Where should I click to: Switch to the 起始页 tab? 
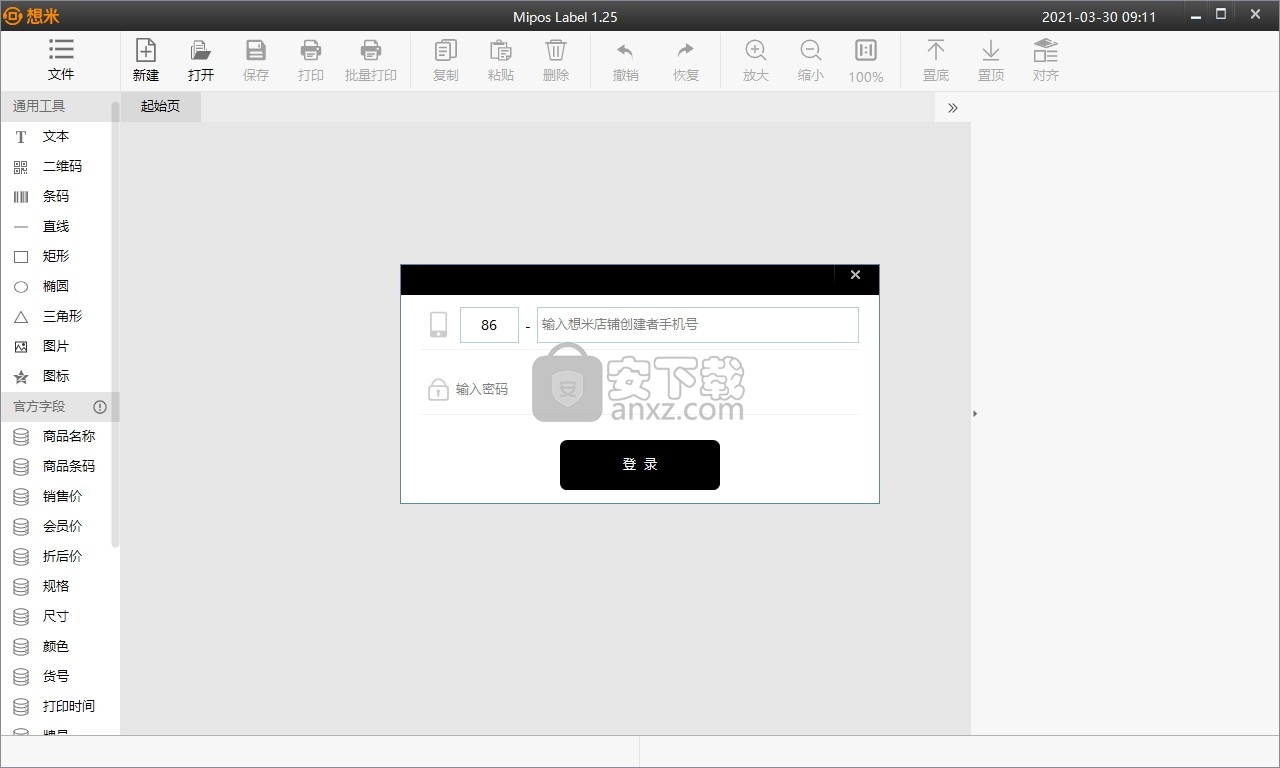click(x=161, y=106)
